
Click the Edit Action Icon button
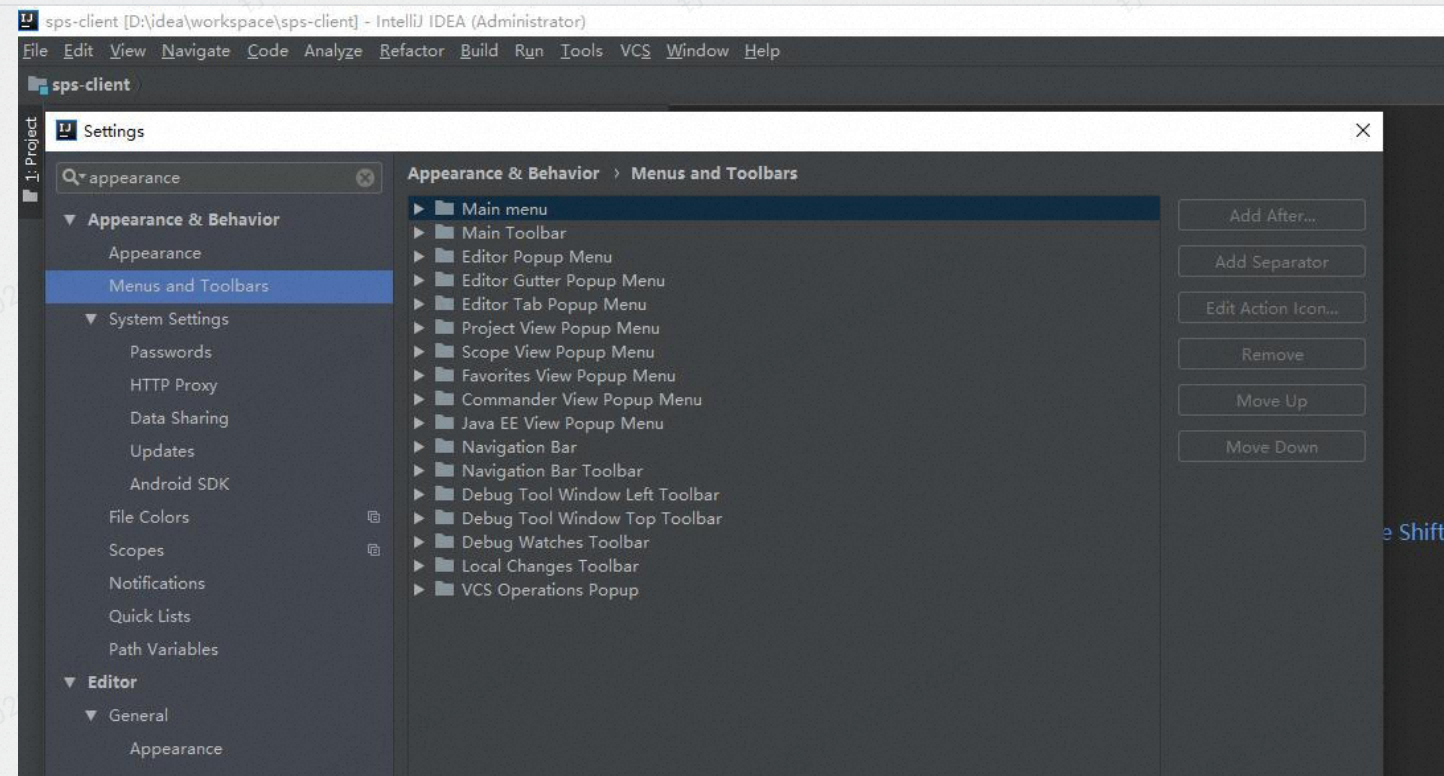[x=1271, y=307]
